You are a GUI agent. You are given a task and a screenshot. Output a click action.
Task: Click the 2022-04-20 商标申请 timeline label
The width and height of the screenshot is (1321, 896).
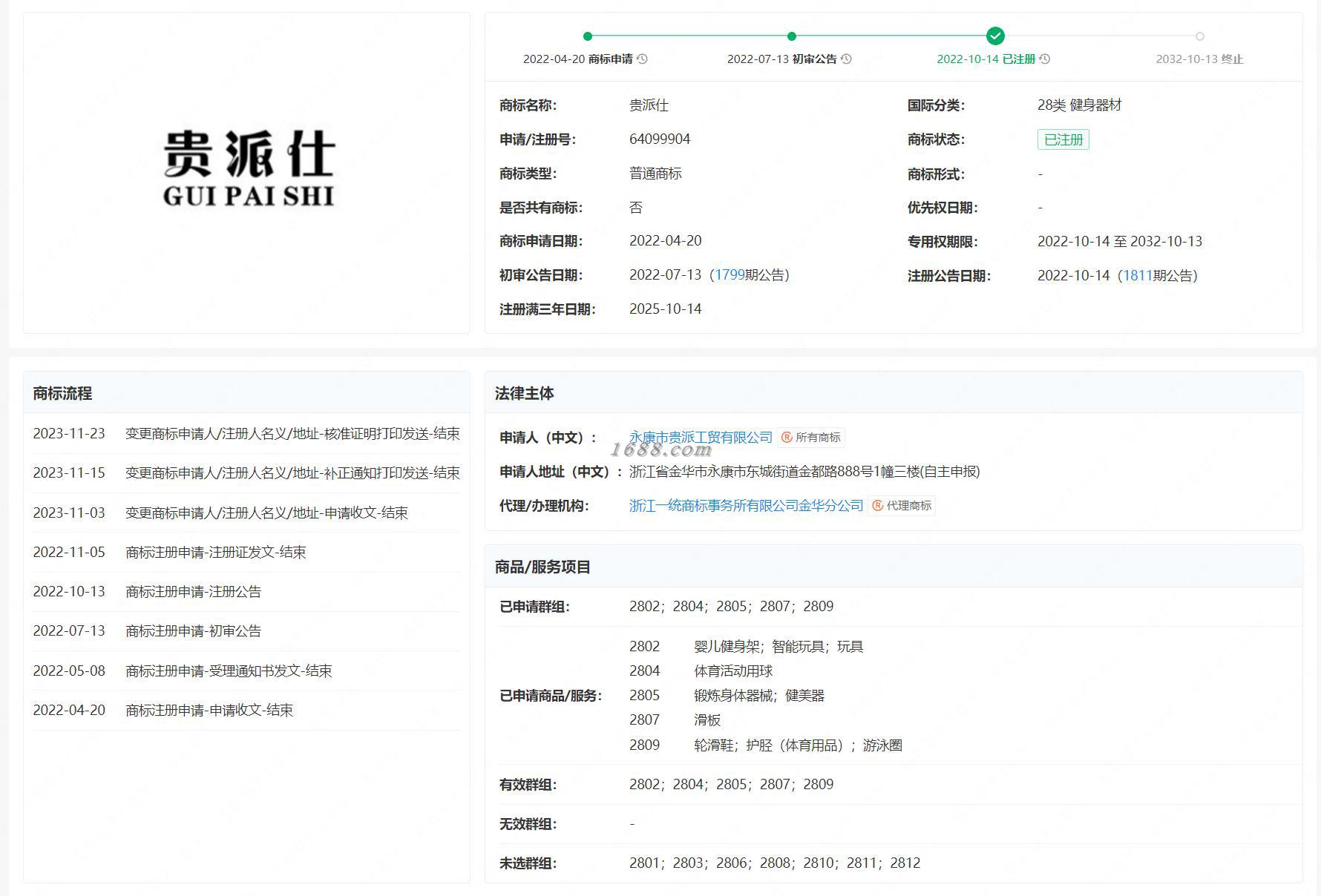(578, 59)
